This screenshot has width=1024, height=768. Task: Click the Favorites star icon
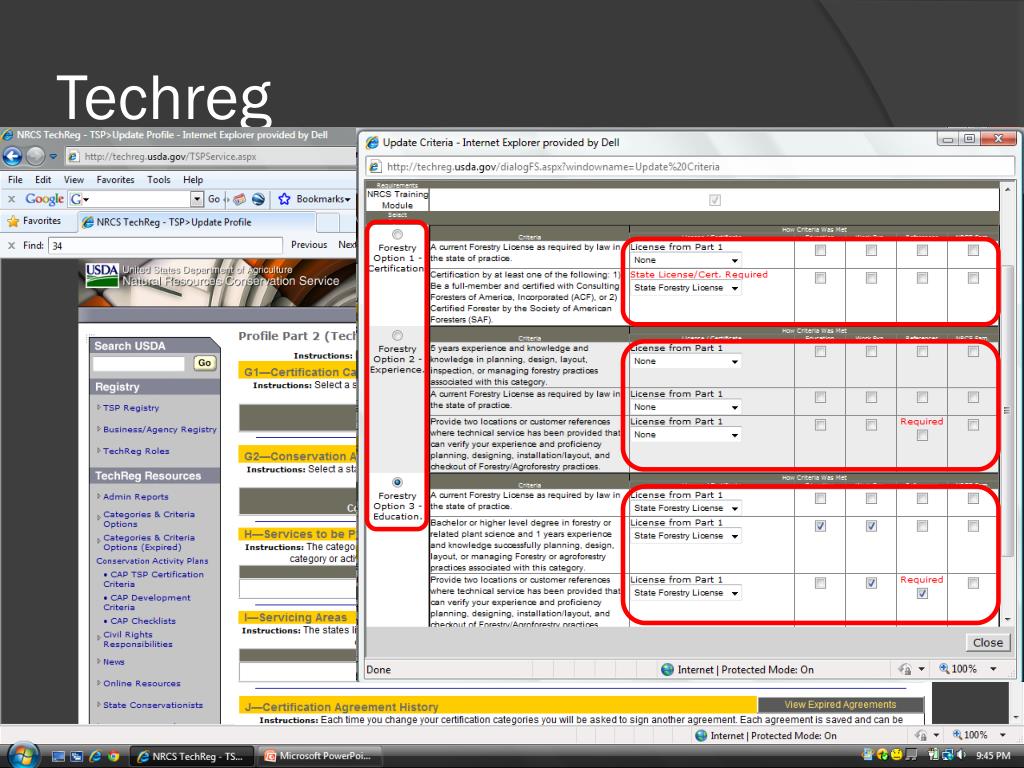(12, 221)
